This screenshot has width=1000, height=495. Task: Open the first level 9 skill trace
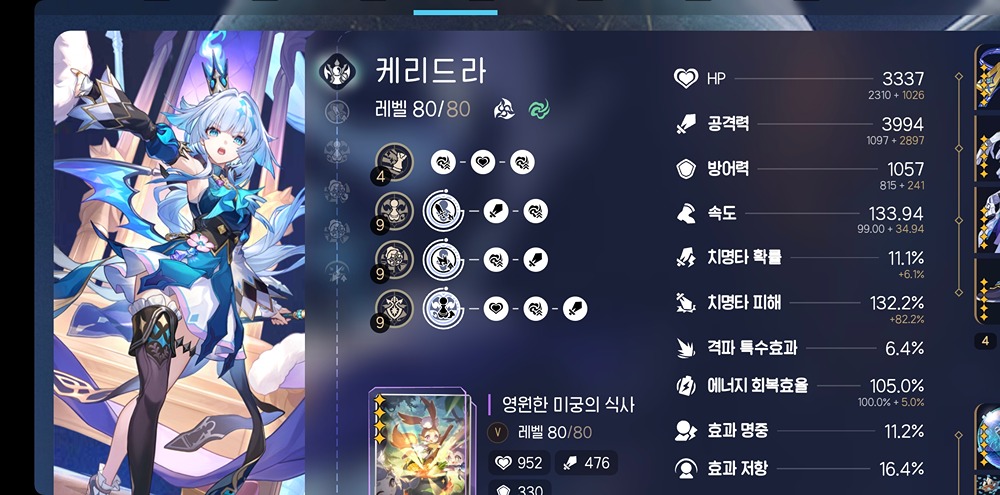pyautogui.click(x=394, y=211)
